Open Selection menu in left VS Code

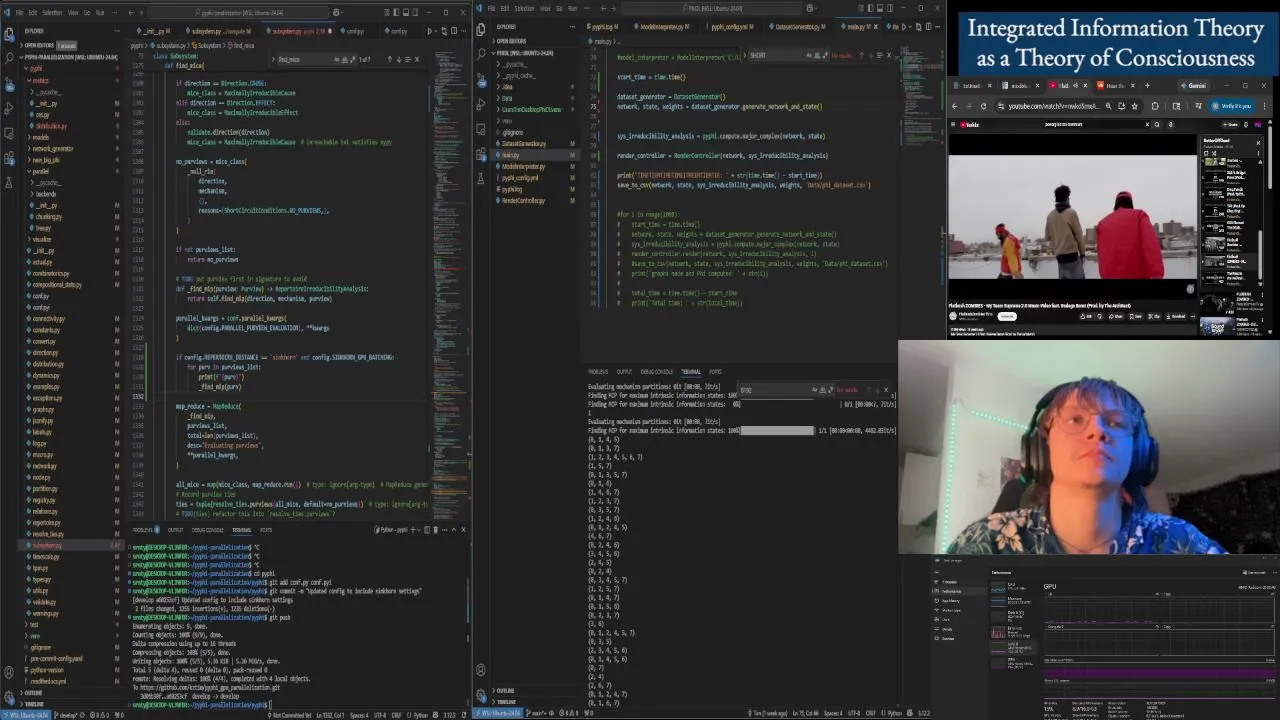52,12
